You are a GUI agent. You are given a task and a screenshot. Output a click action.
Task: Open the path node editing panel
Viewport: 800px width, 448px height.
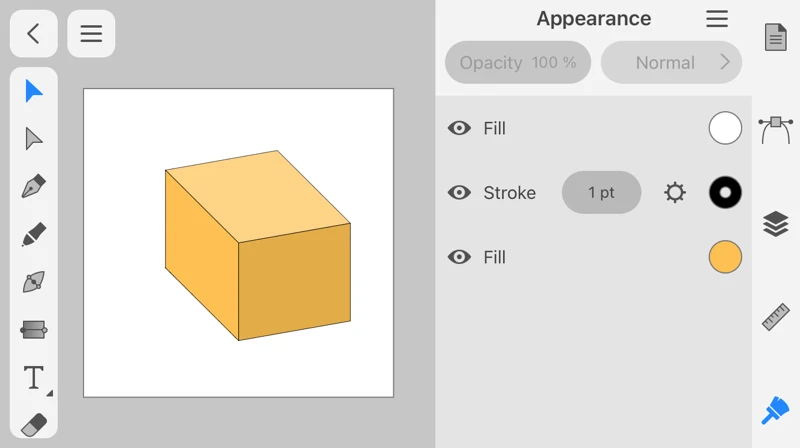point(776,129)
